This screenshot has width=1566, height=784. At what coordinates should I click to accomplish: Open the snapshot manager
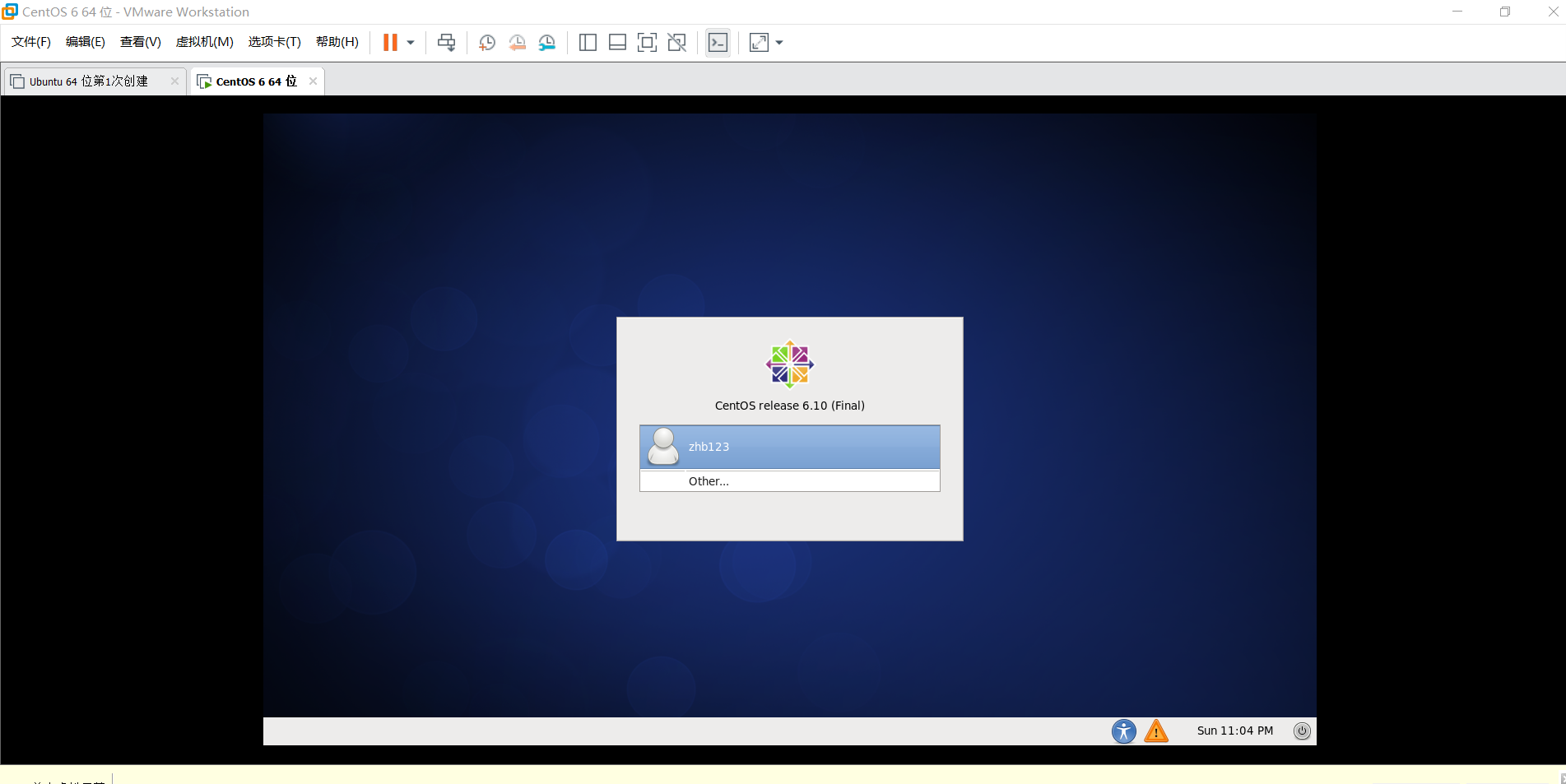(547, 43)
